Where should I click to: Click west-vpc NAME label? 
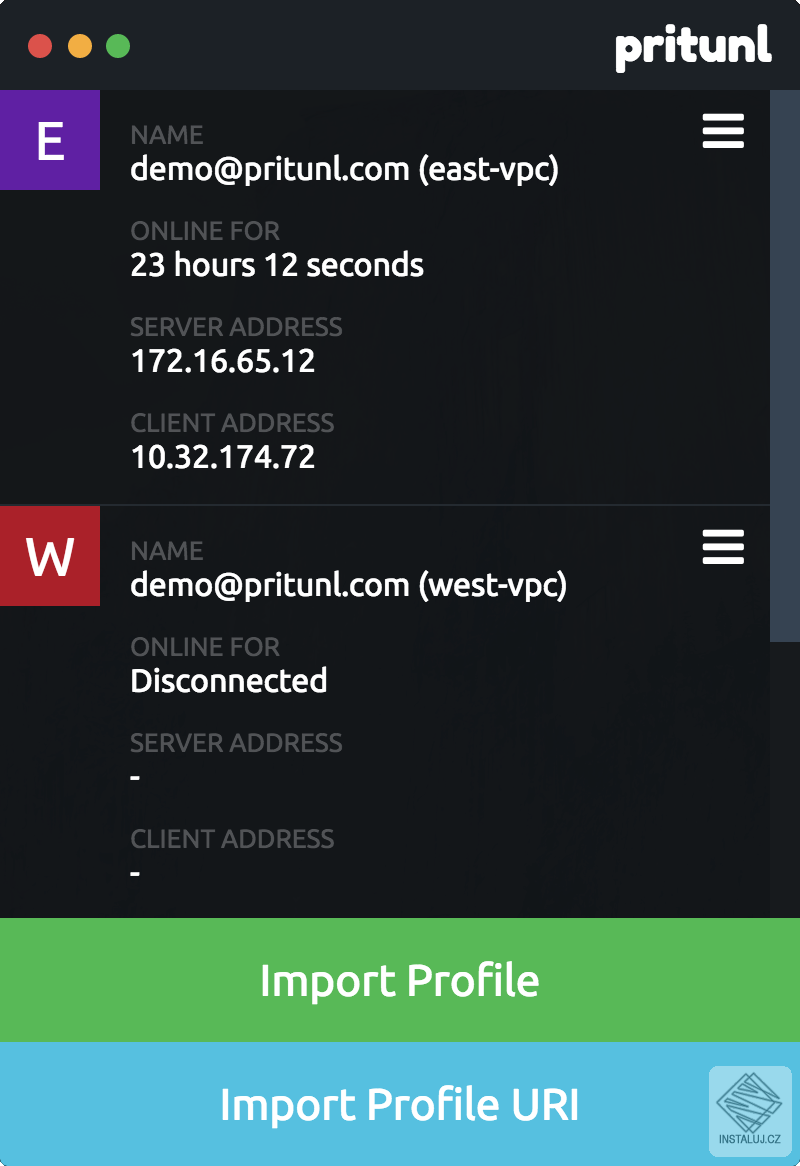167,551
